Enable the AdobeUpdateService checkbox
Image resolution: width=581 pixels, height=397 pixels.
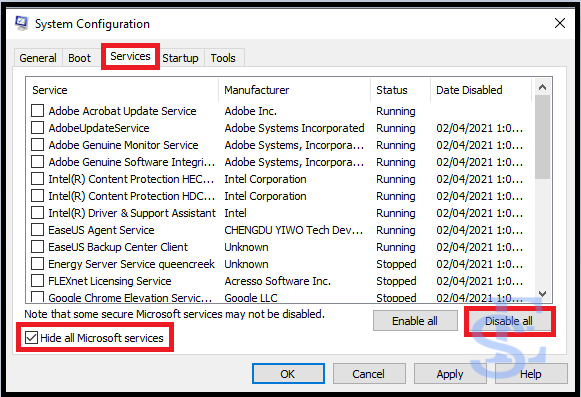(x=37, y=128)
